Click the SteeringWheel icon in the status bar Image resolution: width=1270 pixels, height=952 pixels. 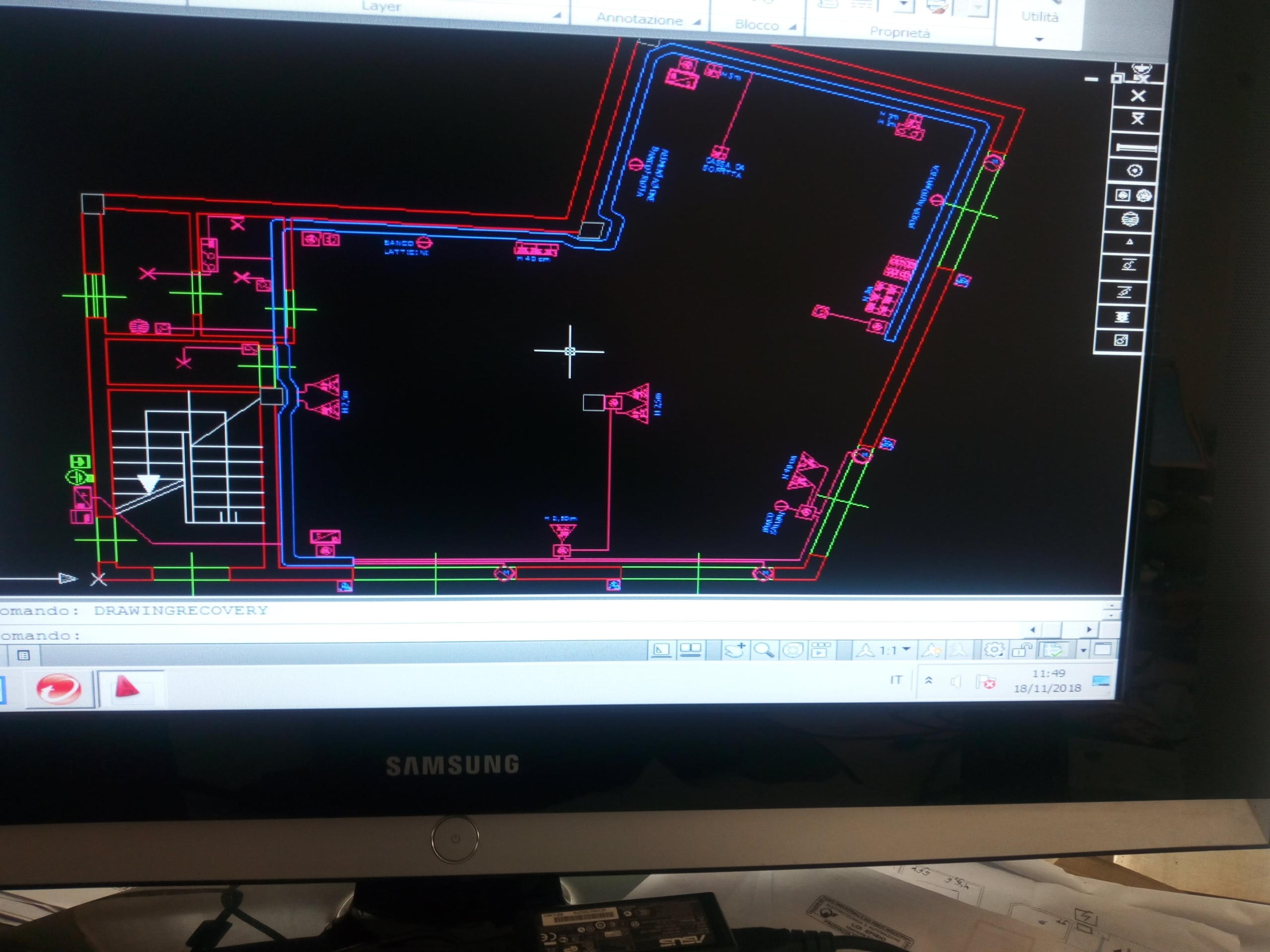792,650
